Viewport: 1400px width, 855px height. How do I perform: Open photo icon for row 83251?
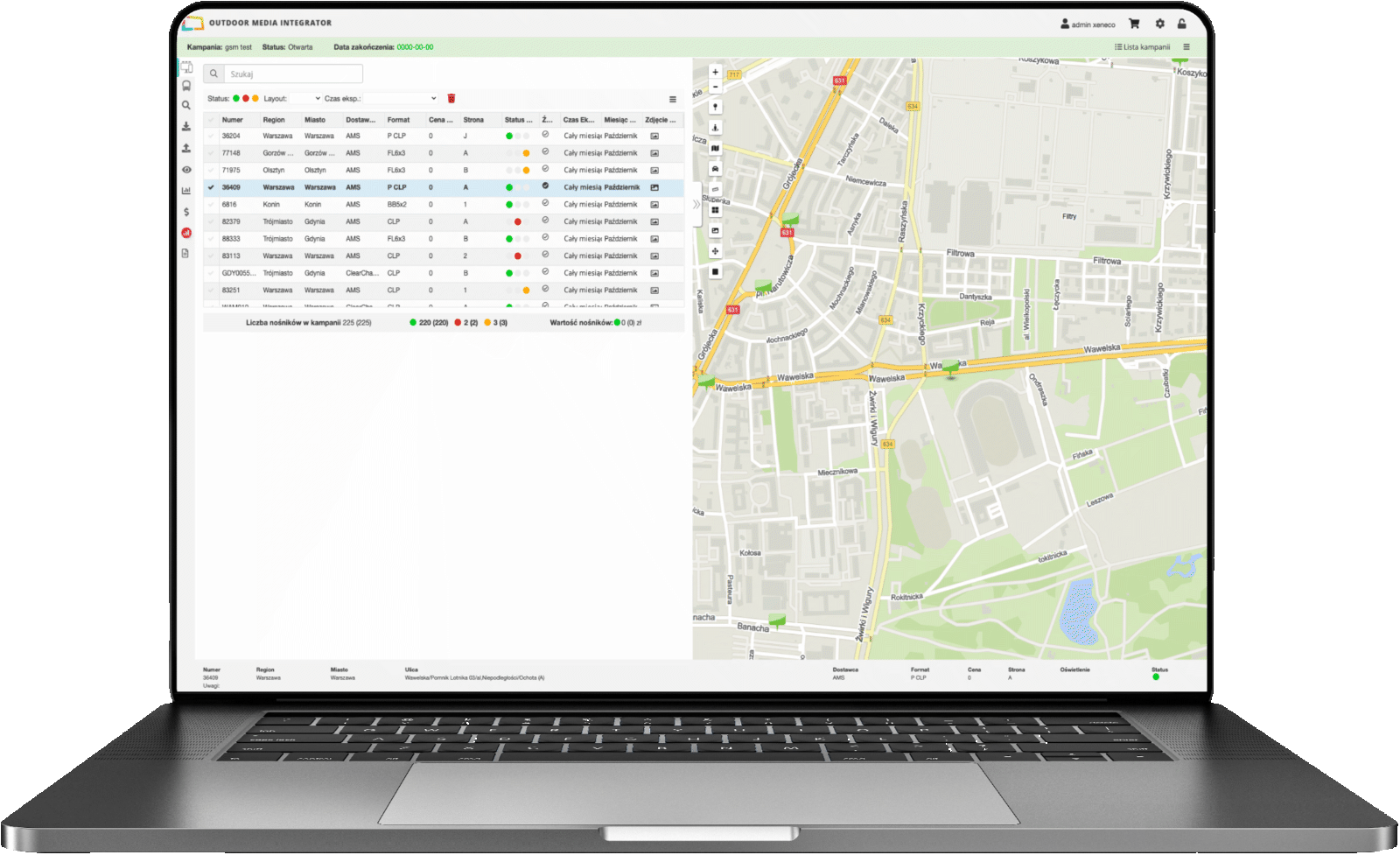click(654, 291)
